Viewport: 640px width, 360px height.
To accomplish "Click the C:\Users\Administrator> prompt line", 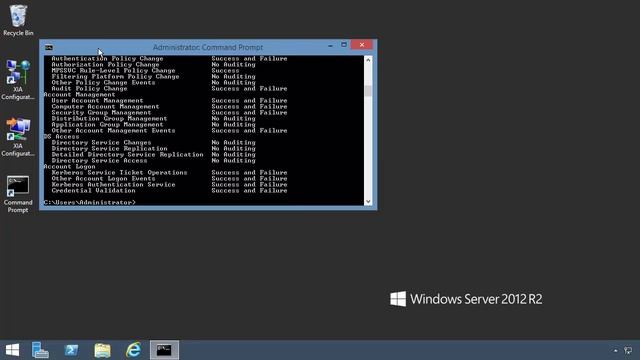I will point(89,202).
